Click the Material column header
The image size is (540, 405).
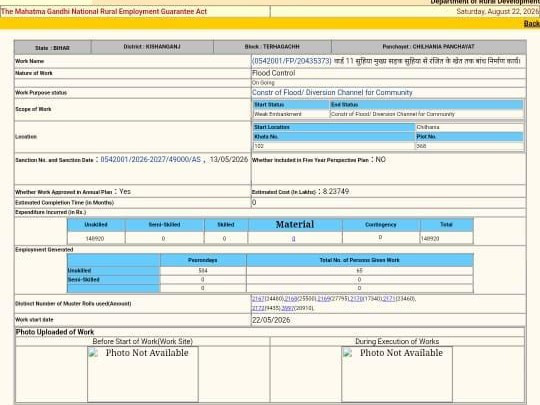pyautogui.click(x=295, y=225)
